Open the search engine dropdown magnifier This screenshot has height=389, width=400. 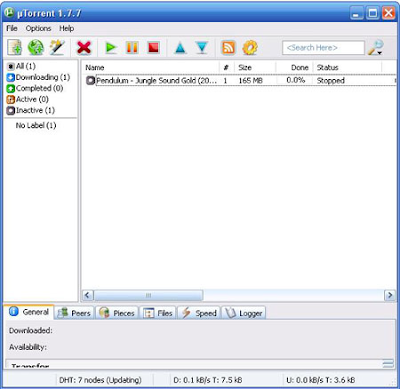[x=375, y=48]
